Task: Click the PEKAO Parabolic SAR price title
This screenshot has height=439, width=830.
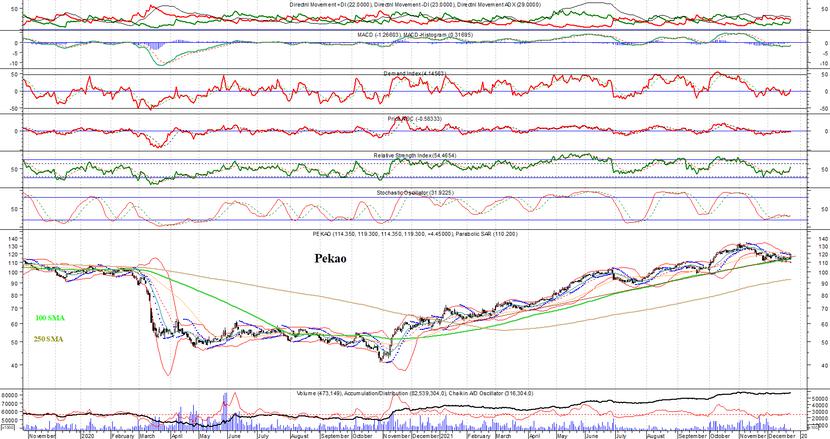Action: (416, 234)
